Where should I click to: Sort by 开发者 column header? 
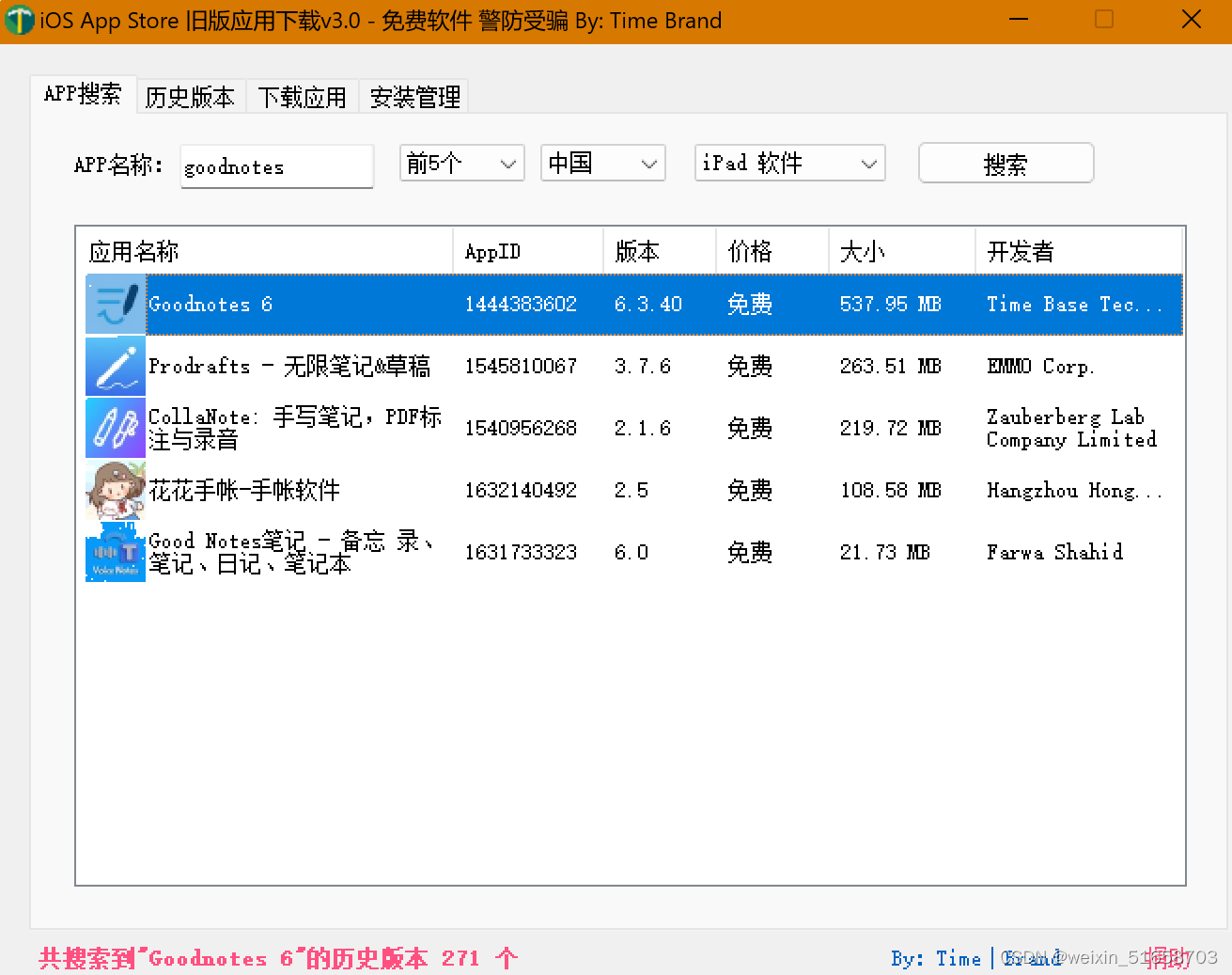click(1079, 251)
